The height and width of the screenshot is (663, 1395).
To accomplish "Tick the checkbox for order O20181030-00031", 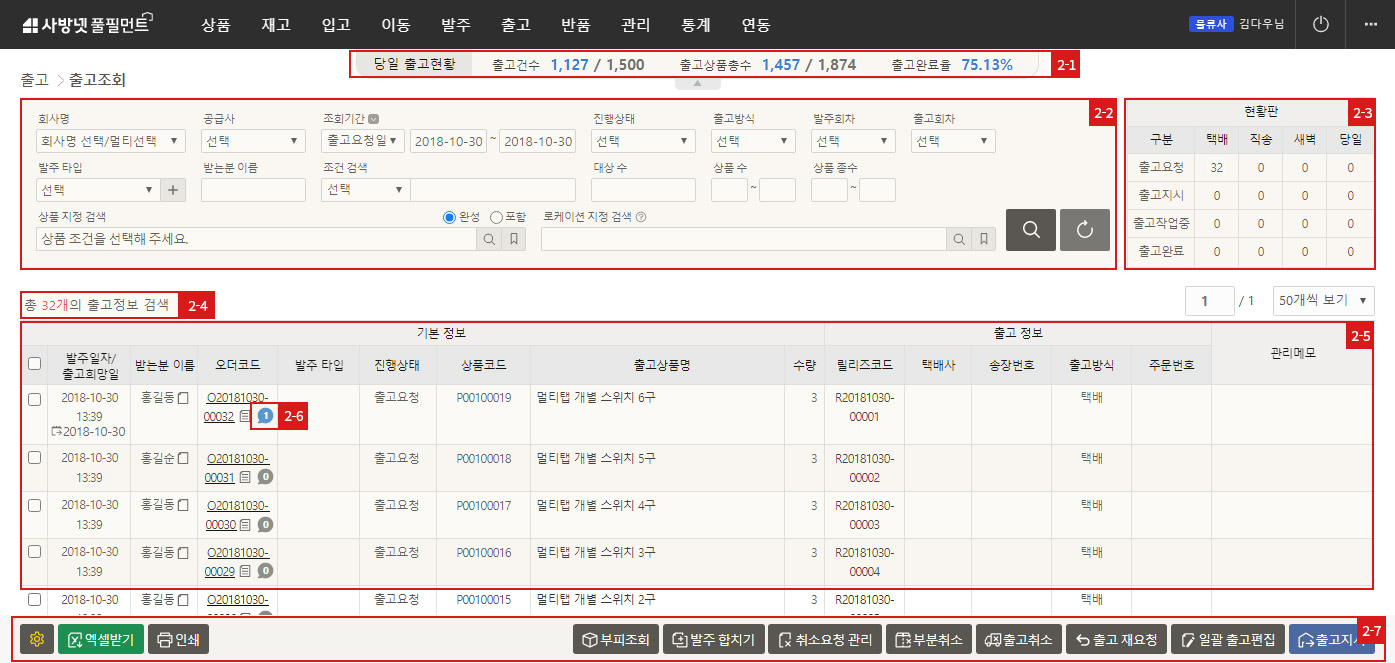I will pyautogui.click(x=34, y=457).
